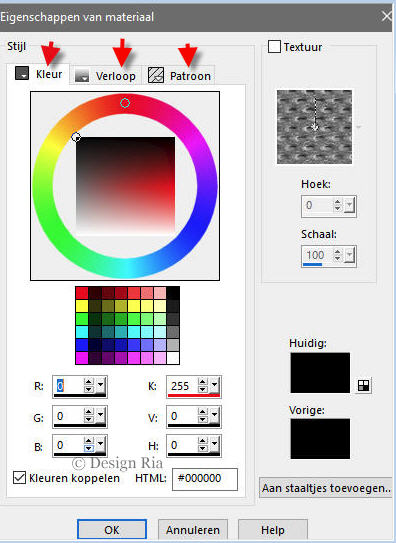396x543 pixels.
Task: Pick the bright yellow swatch in the palette
Action: point(82,306)
